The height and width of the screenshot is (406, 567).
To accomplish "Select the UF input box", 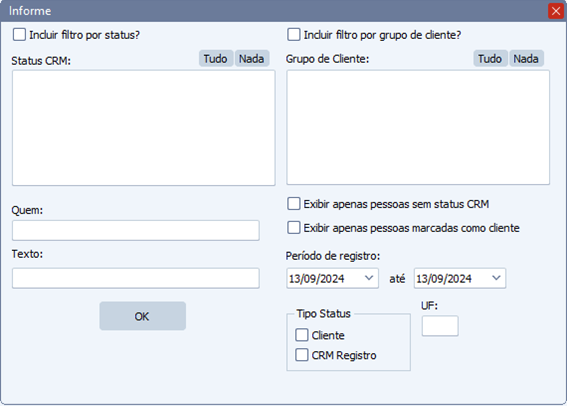I will (x=440, y=326).
